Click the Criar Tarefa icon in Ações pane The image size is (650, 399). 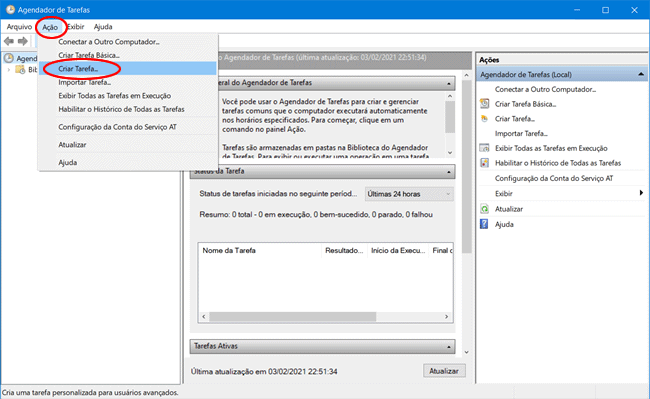pyautogui.click(x=484, y=118)
